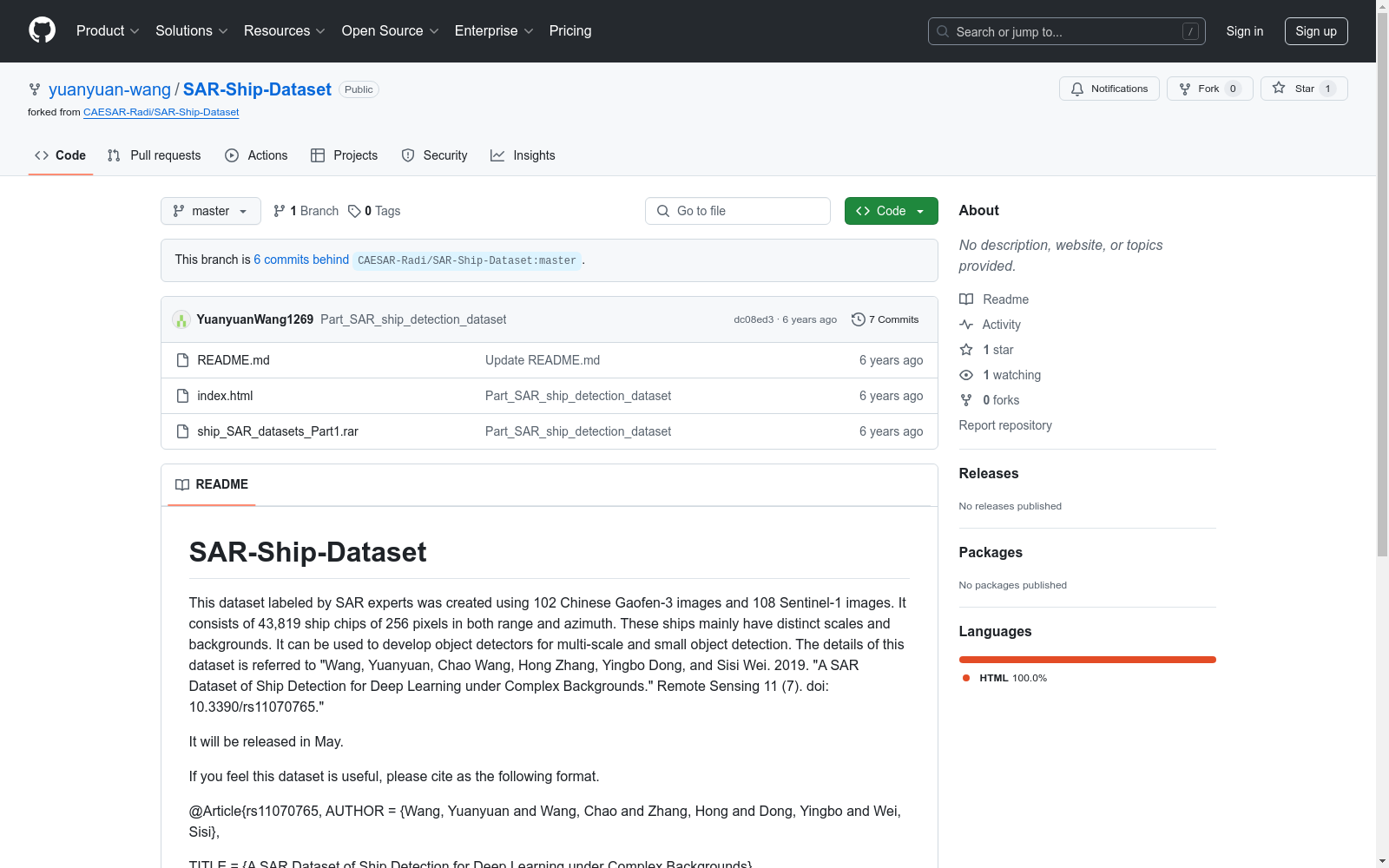Switch to the Code tab
The height and width of the screenshot is (868, 1389).
pyautogui.click(x=60, y=155)
